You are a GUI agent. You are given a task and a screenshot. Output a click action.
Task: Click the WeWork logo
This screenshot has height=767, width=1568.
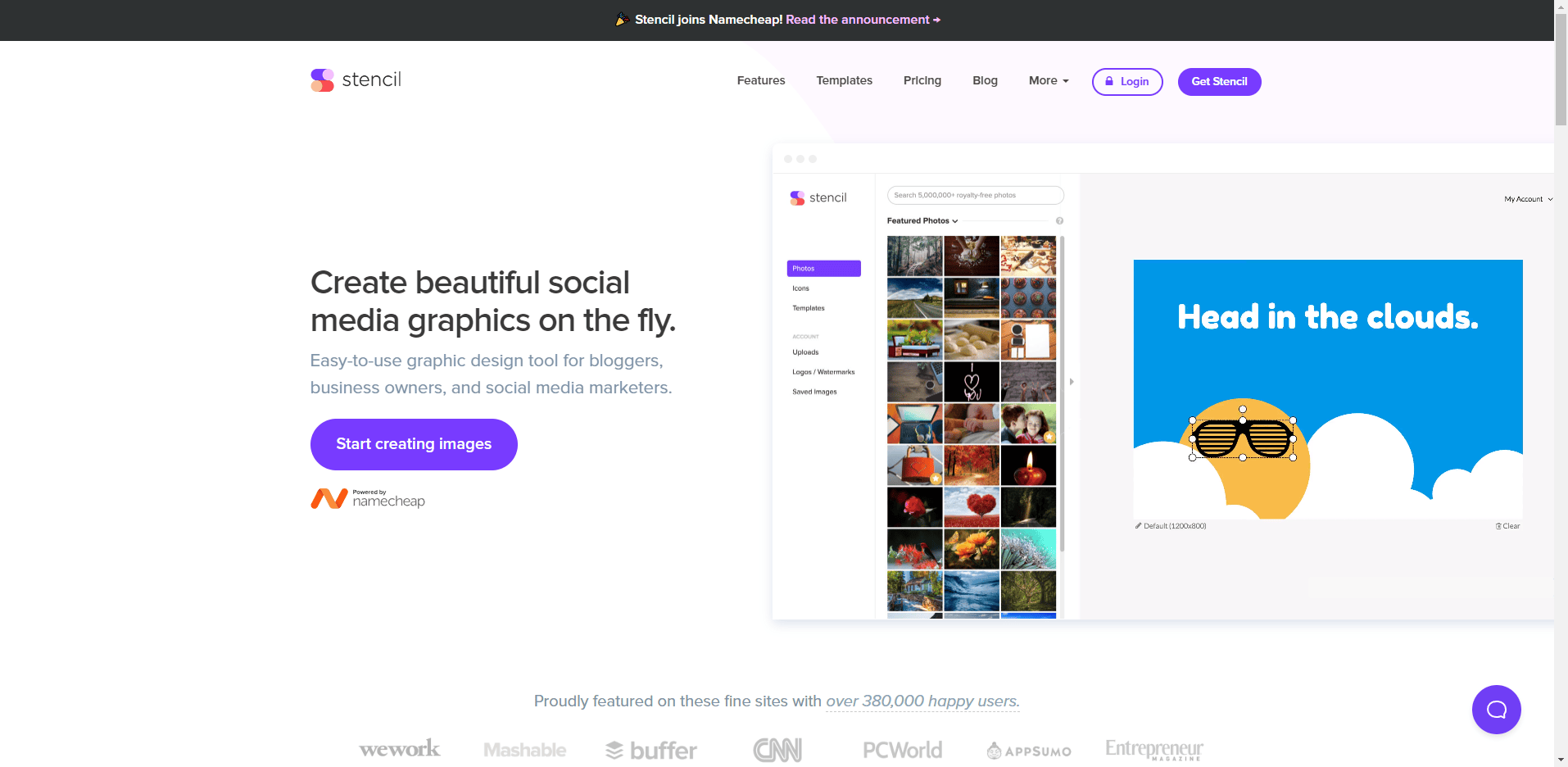(400, 749)
